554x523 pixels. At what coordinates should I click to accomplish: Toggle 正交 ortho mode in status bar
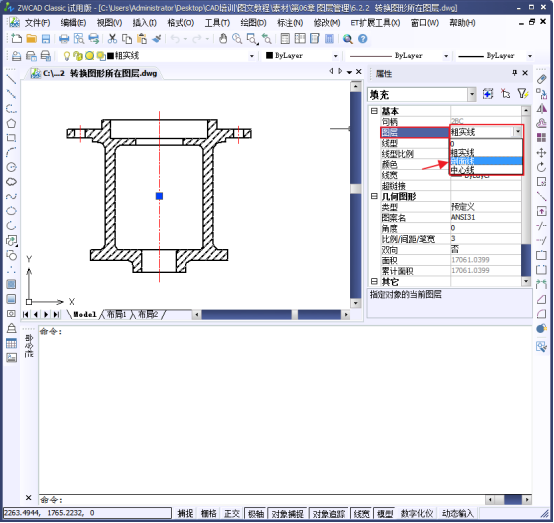(232, 513)
